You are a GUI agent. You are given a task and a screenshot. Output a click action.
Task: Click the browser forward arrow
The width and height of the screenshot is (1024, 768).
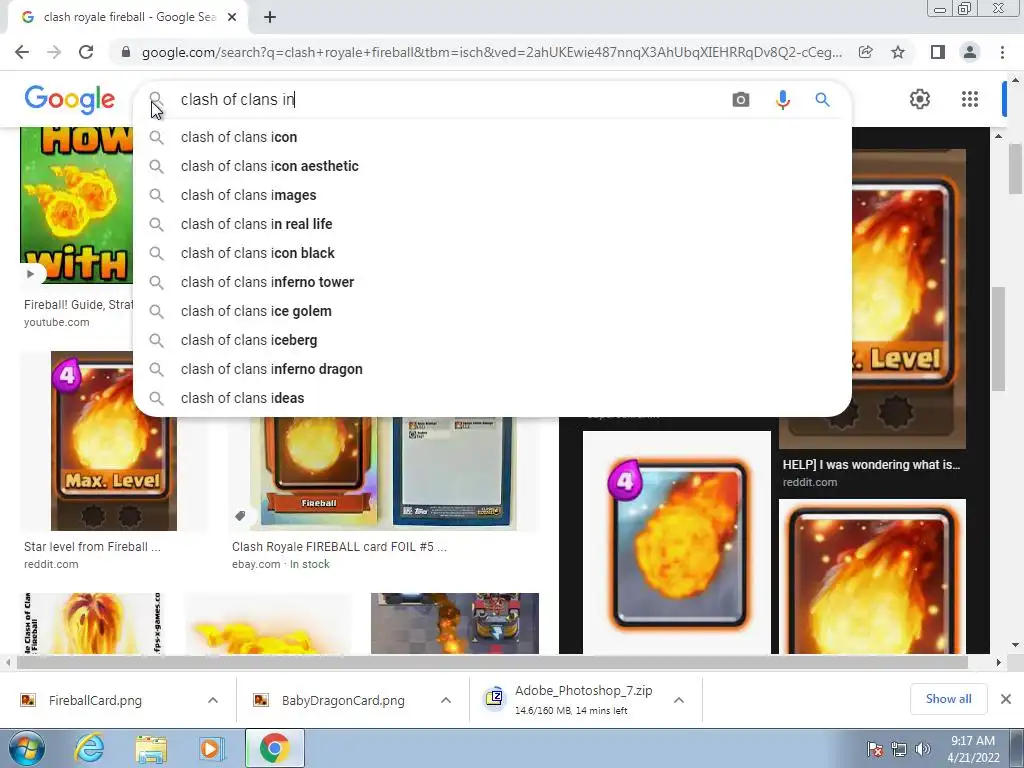54,52
